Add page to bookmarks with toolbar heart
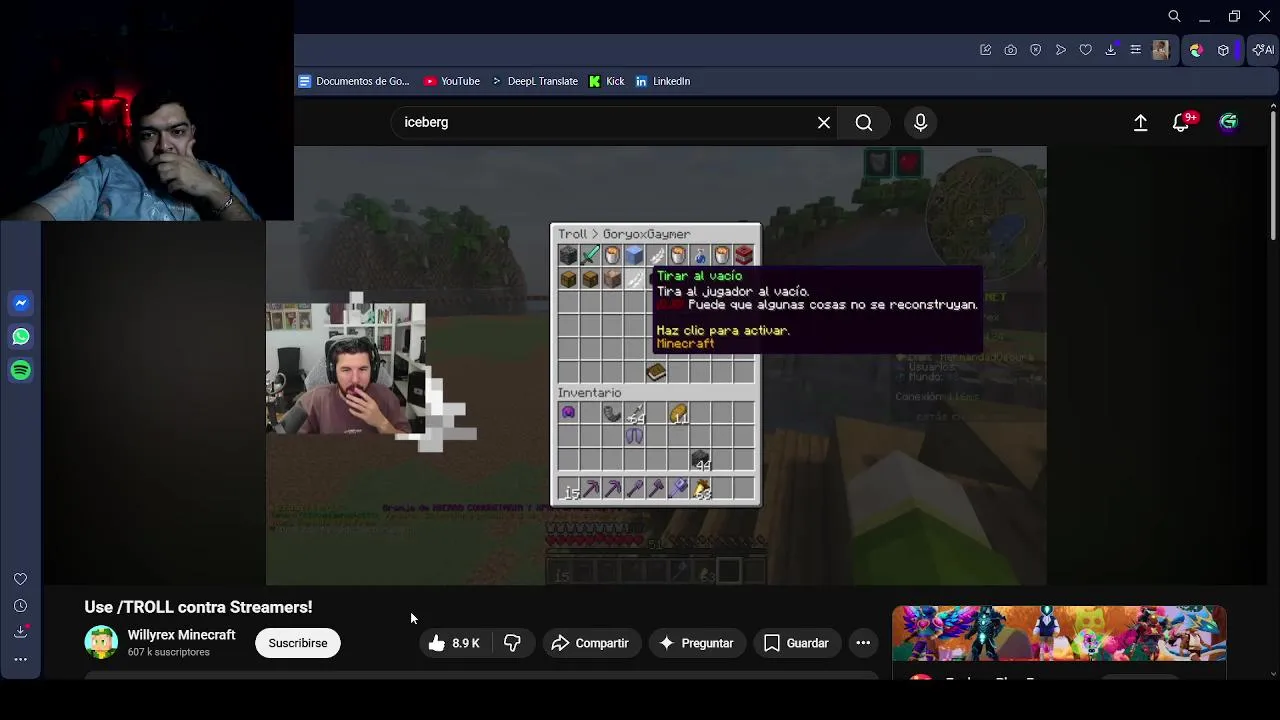 click(x=1085, y=50)
